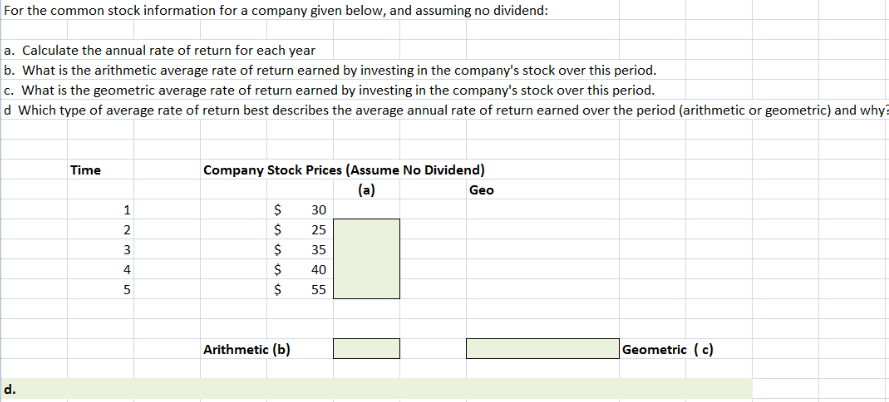
Task: Click the Company Stock Prices header cell
Action: 344,170
